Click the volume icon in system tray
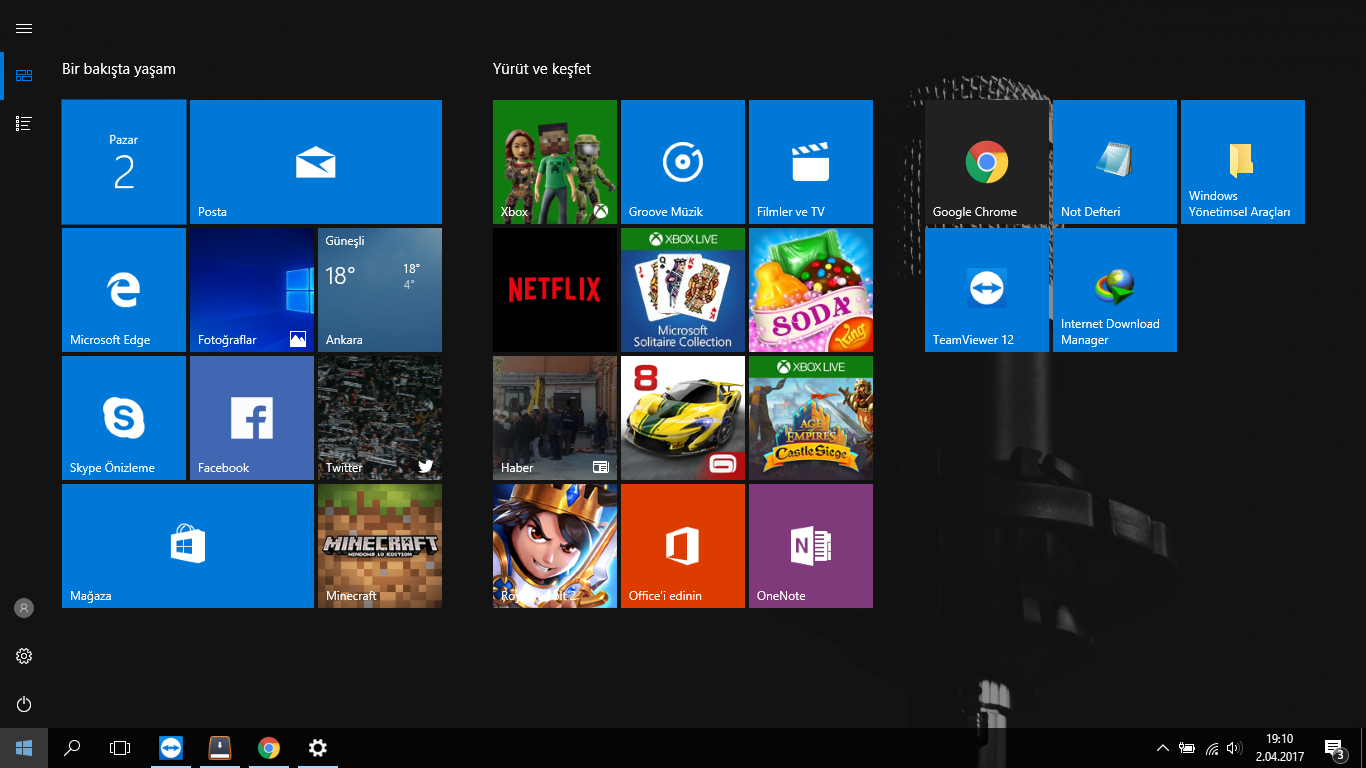1366x768 pixels. pos(1233,747)
